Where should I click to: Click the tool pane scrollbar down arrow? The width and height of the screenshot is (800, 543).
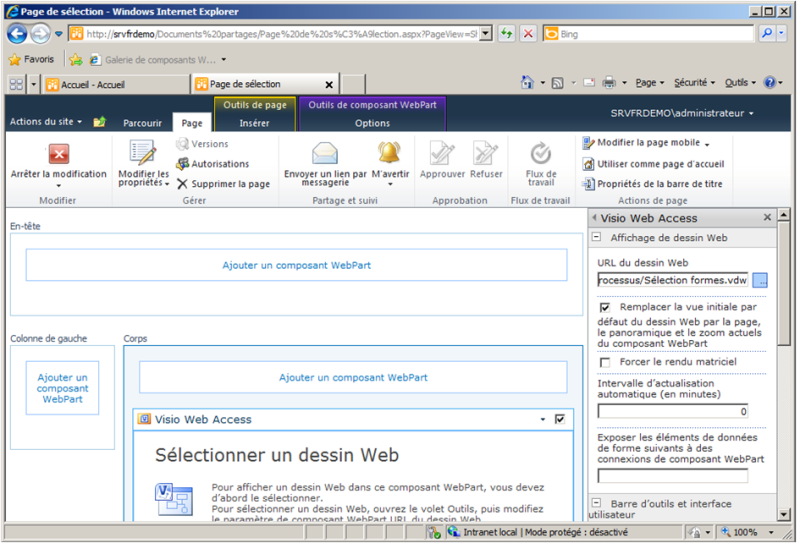click(x=783, y=514)
